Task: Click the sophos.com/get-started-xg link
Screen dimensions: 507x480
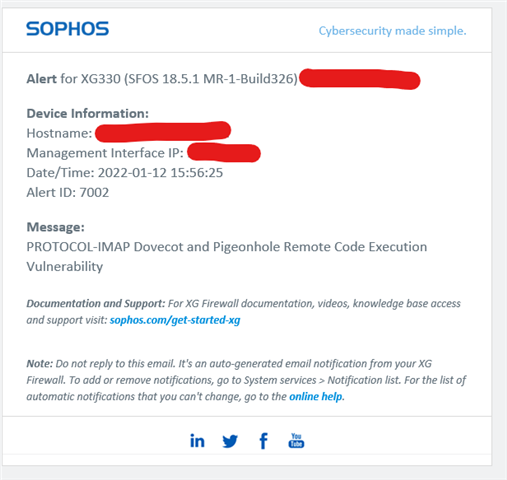Action: [x=175, y=320]
